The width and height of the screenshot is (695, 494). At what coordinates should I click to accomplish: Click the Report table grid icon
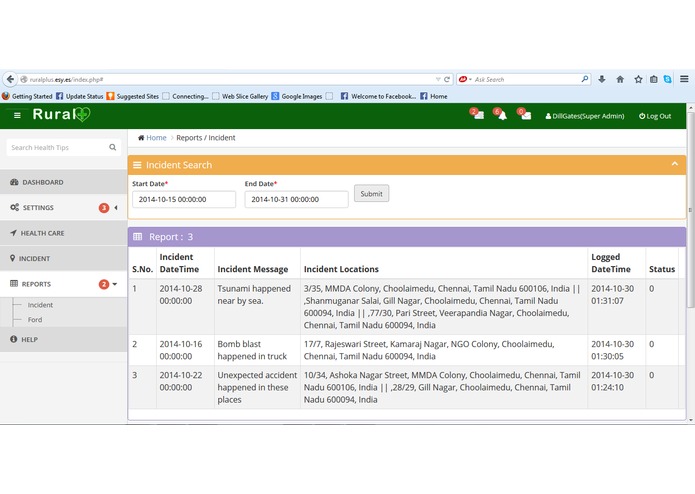(138, 237)
